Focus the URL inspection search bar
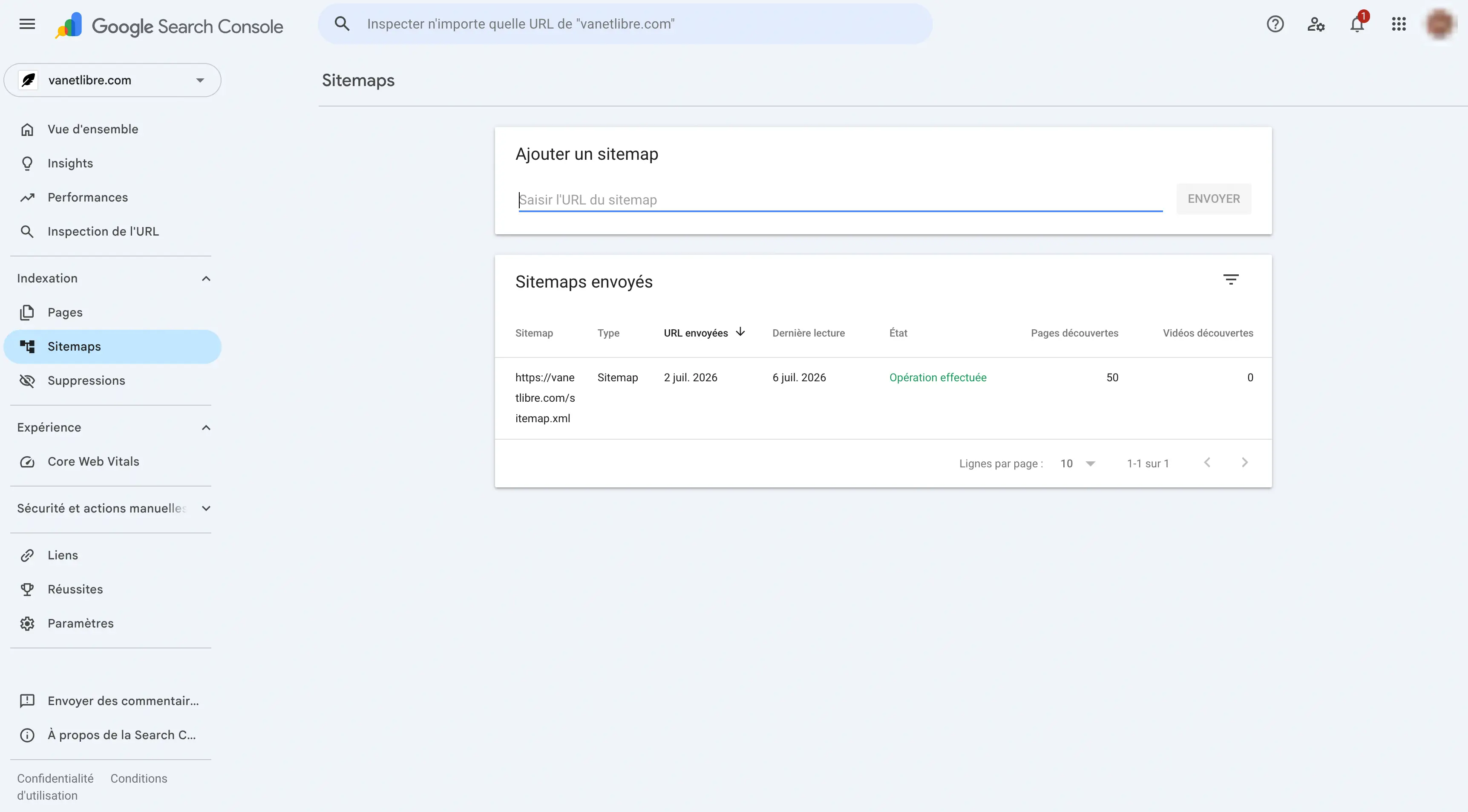 tap(625, 24)
